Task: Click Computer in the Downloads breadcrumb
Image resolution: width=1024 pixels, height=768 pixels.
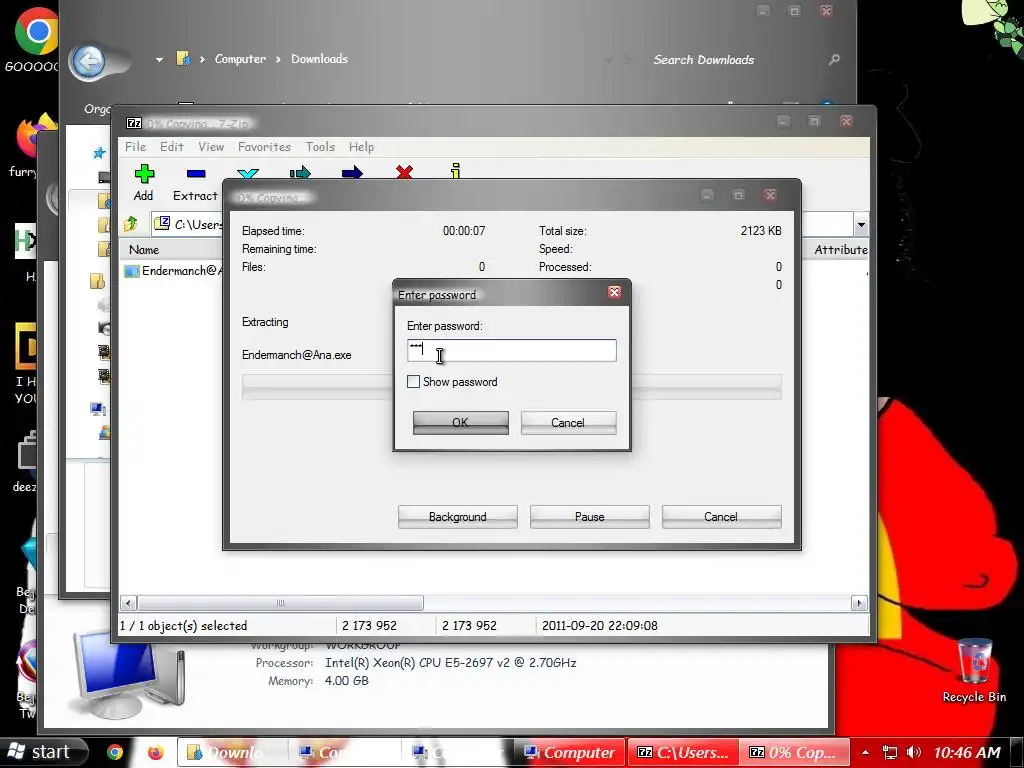Action: coord(240,59)
